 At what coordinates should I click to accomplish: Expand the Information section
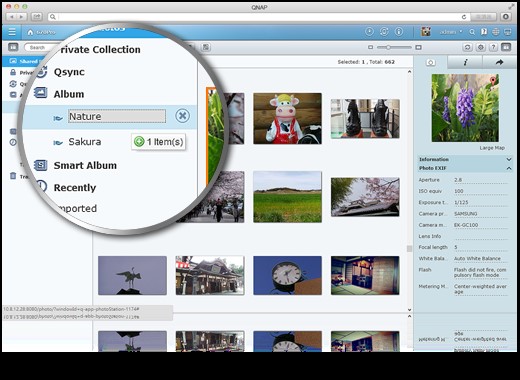tap(465, 159)
